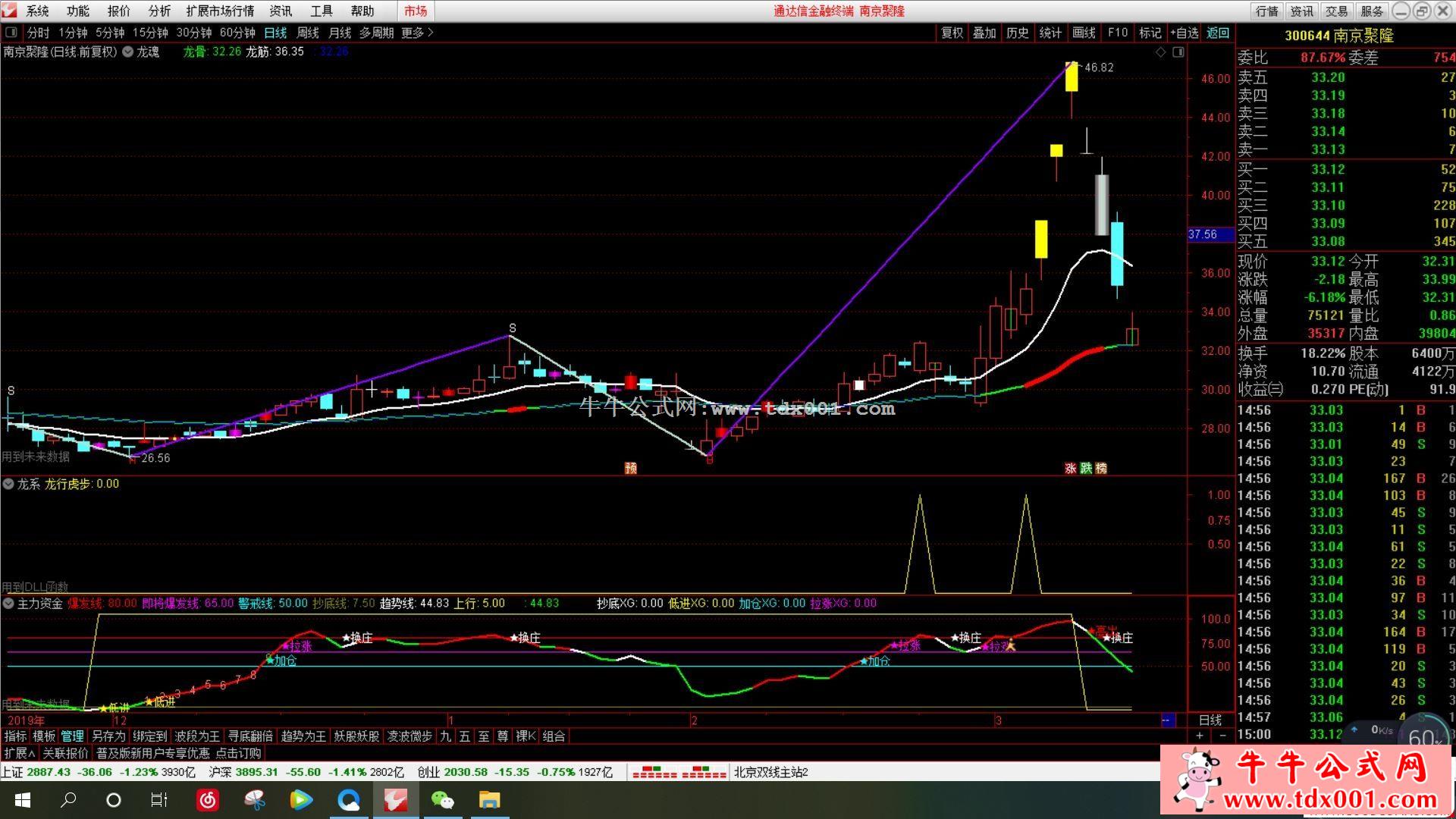1456x819 pixels.
Task: Open the 主力资金 indicator dropdown arrow
Action: click(x=8, y=604)
